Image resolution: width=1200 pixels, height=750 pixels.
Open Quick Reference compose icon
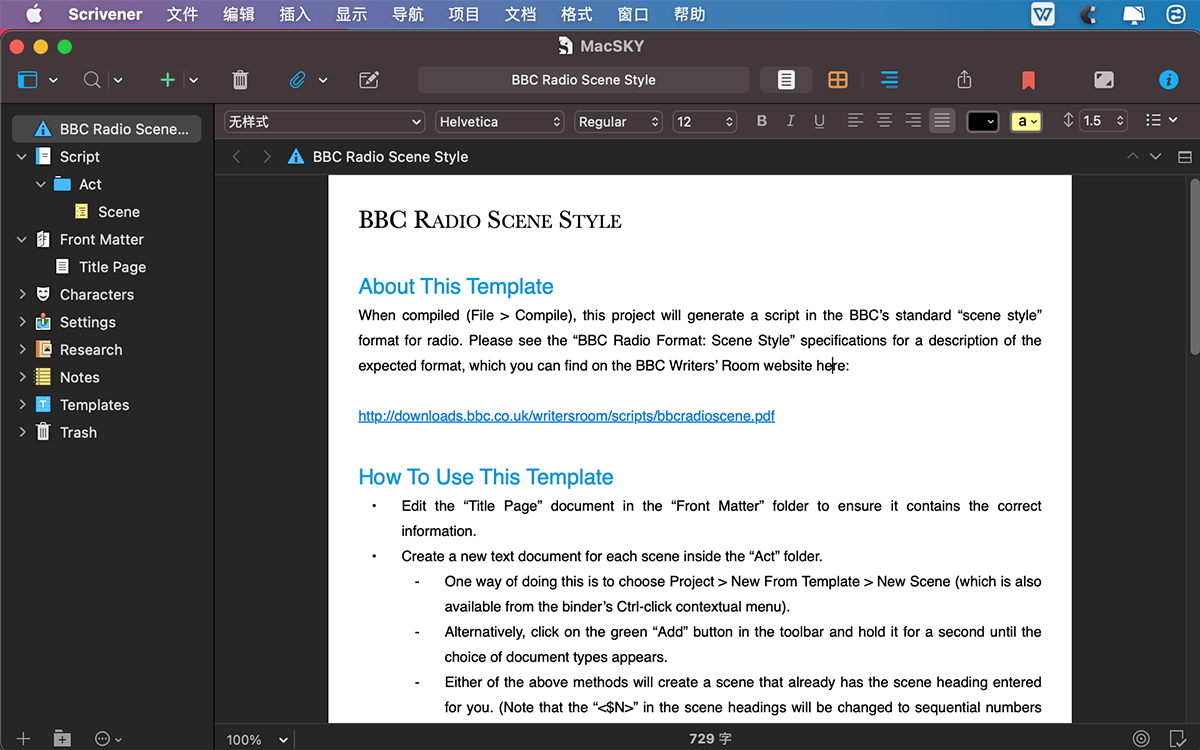tap(369, 80)
